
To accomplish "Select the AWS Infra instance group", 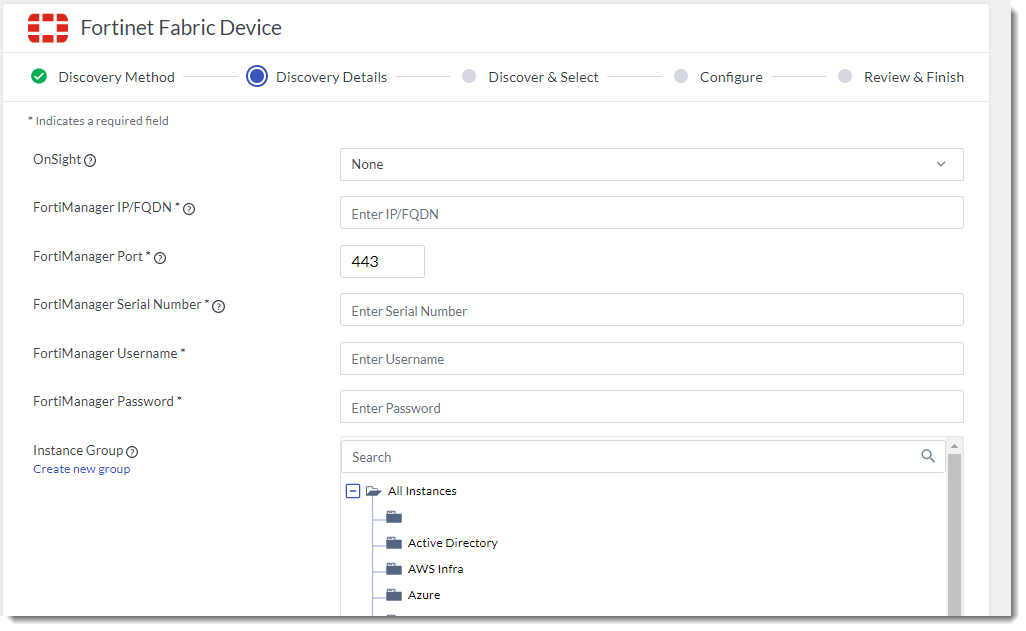I will 434,568.
